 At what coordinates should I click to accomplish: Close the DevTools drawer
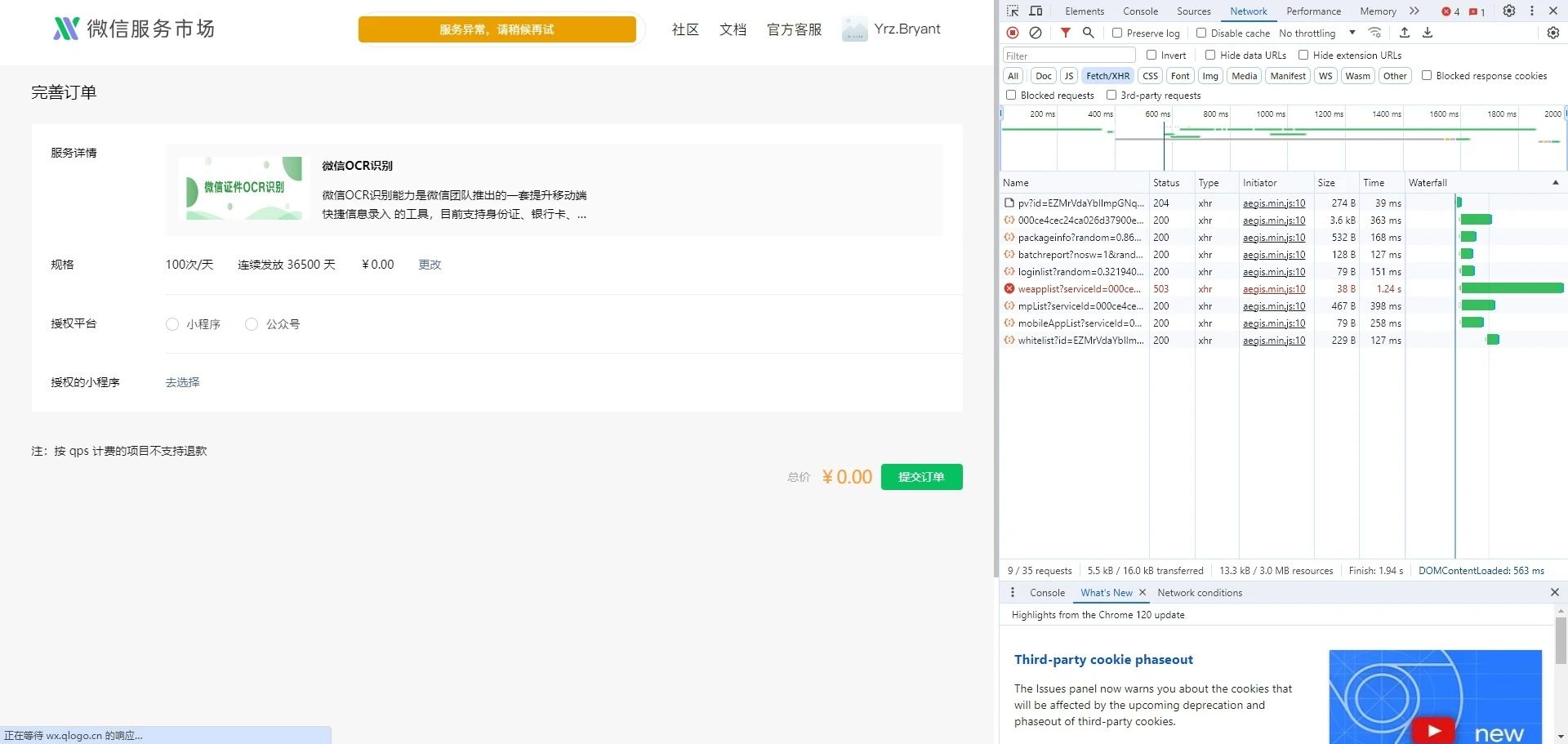tap(1555, 592)
